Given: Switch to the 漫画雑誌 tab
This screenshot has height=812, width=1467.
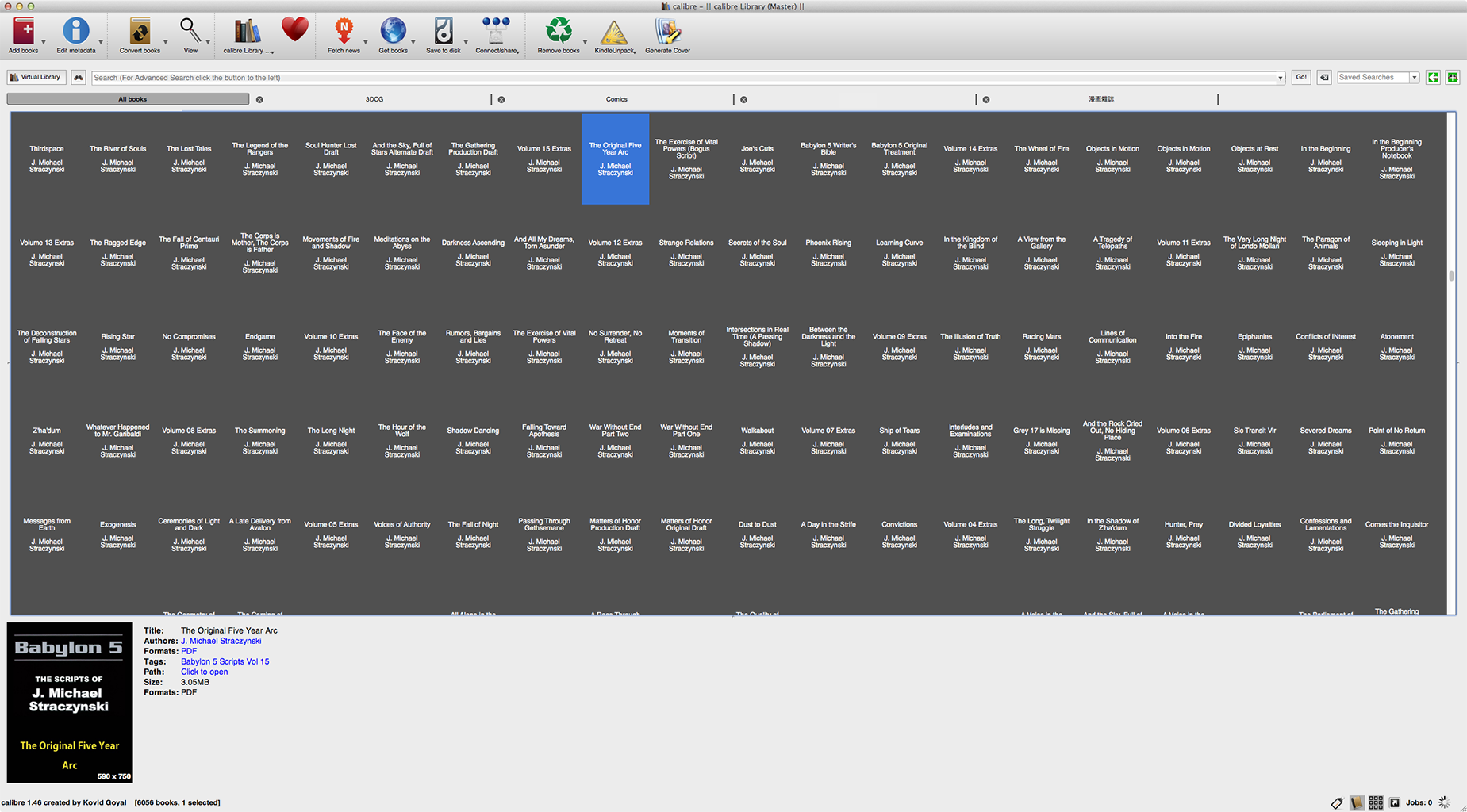Looking at the screenshot, I should (1100, 99).
